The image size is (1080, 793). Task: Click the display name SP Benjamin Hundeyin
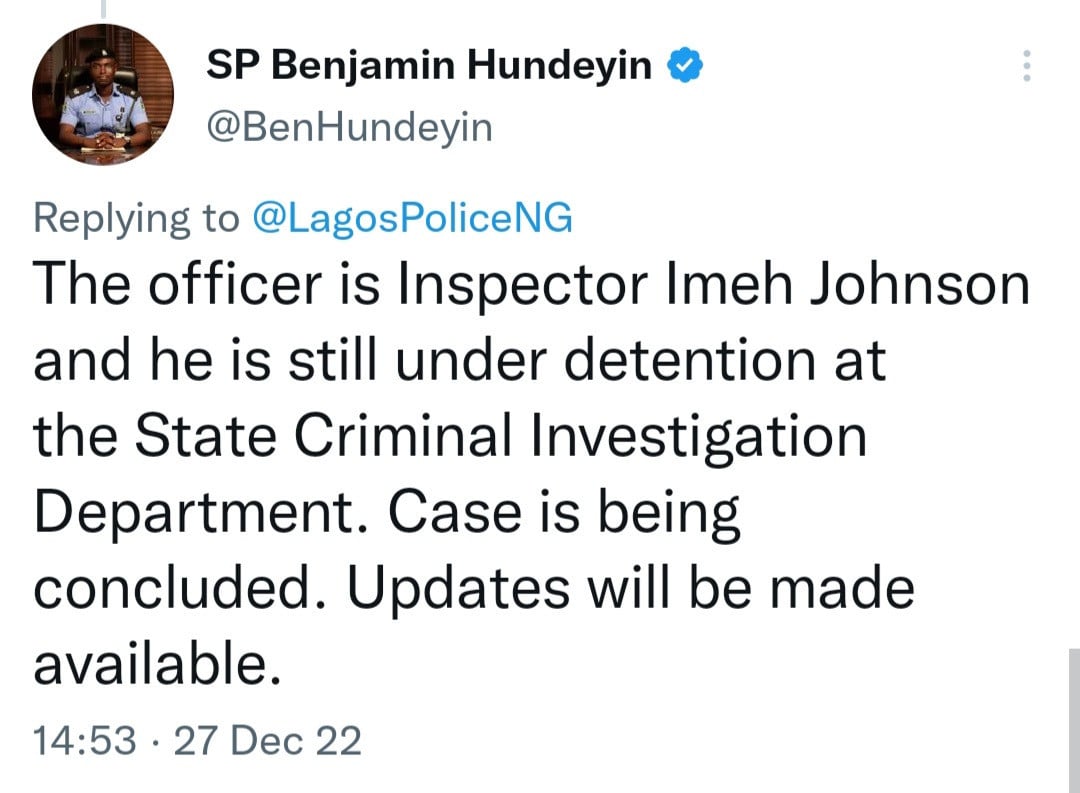click(x=429, y=67)
